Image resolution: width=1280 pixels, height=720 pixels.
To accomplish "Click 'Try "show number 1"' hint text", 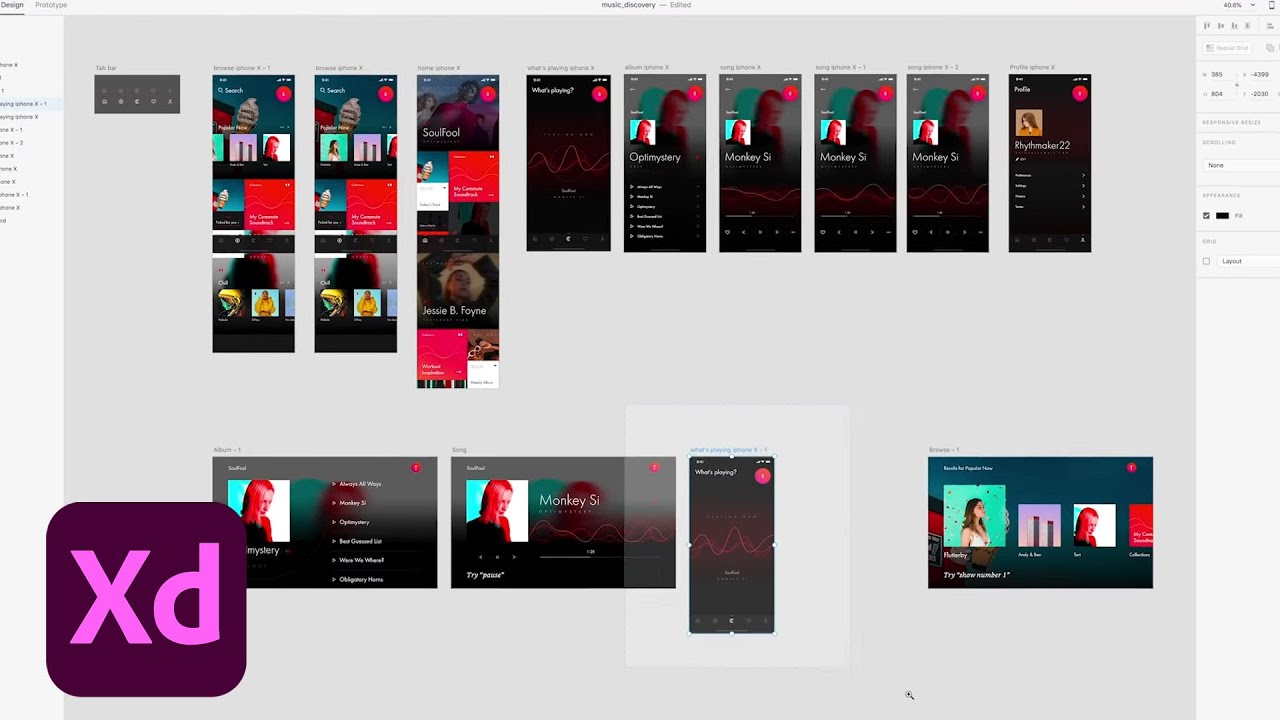I will pos(977,575).
